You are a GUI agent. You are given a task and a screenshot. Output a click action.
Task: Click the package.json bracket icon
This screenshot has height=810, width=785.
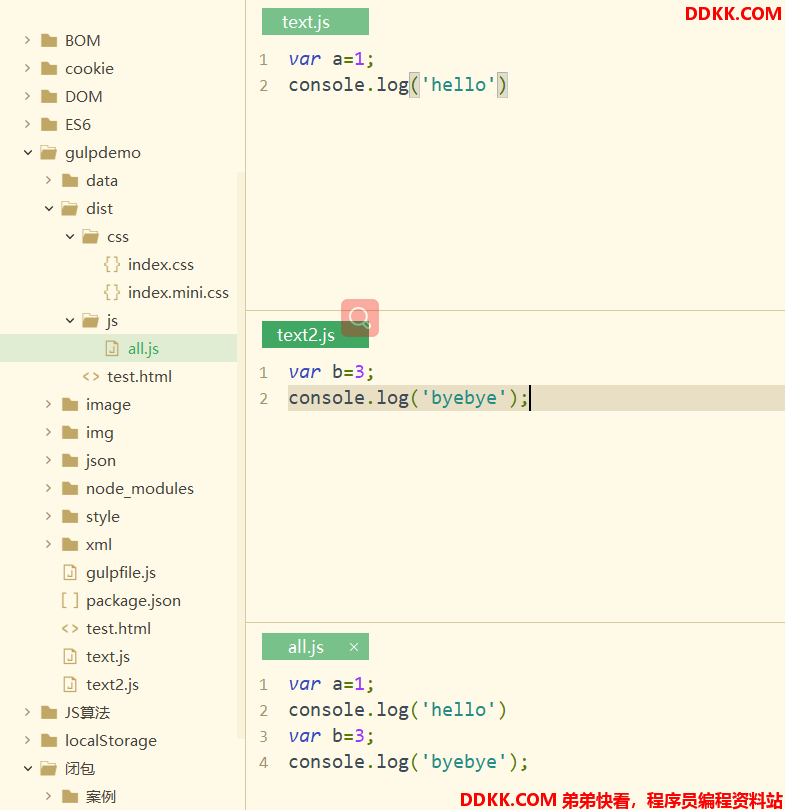(x=70, y=600)
